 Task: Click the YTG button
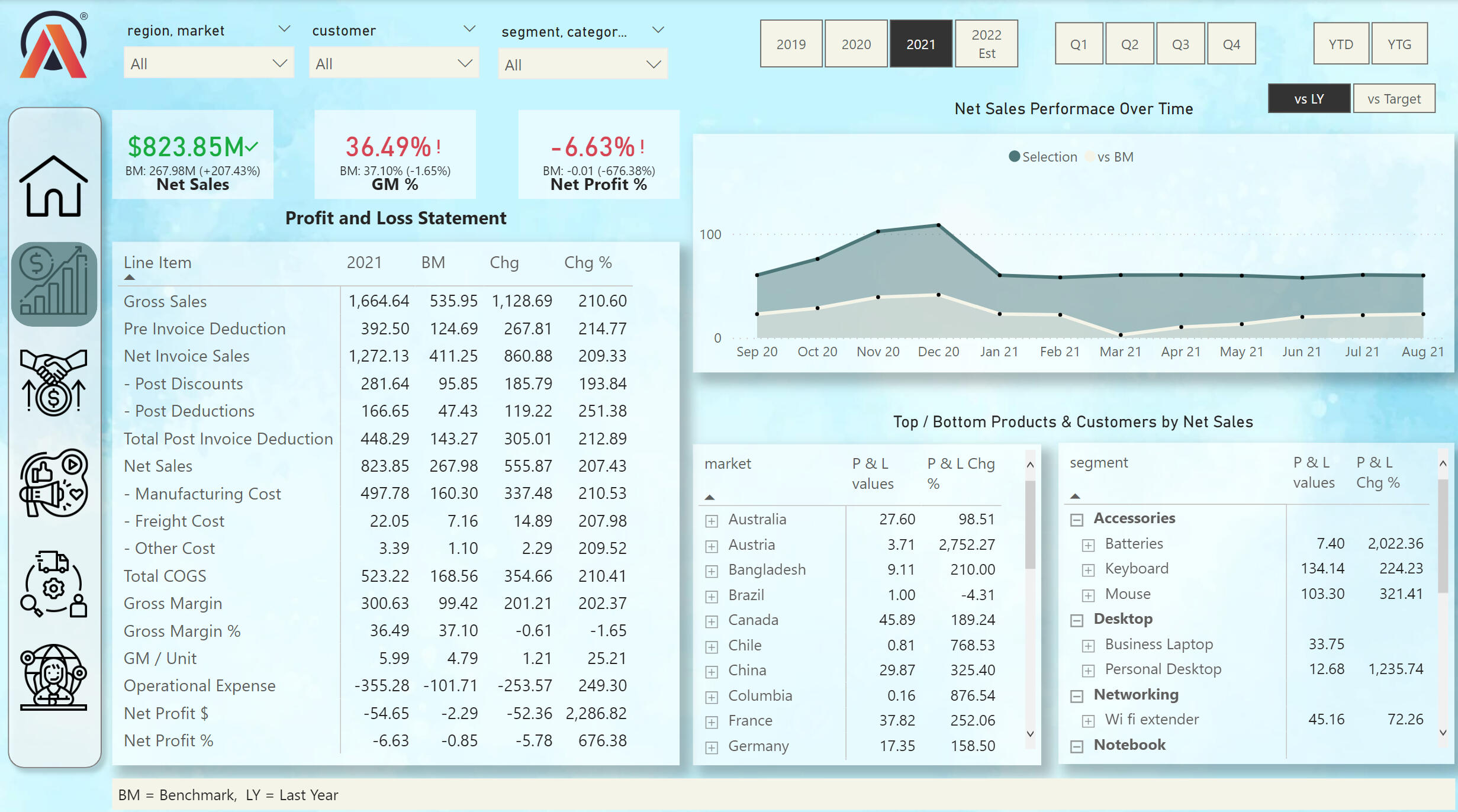[1399, 44]
